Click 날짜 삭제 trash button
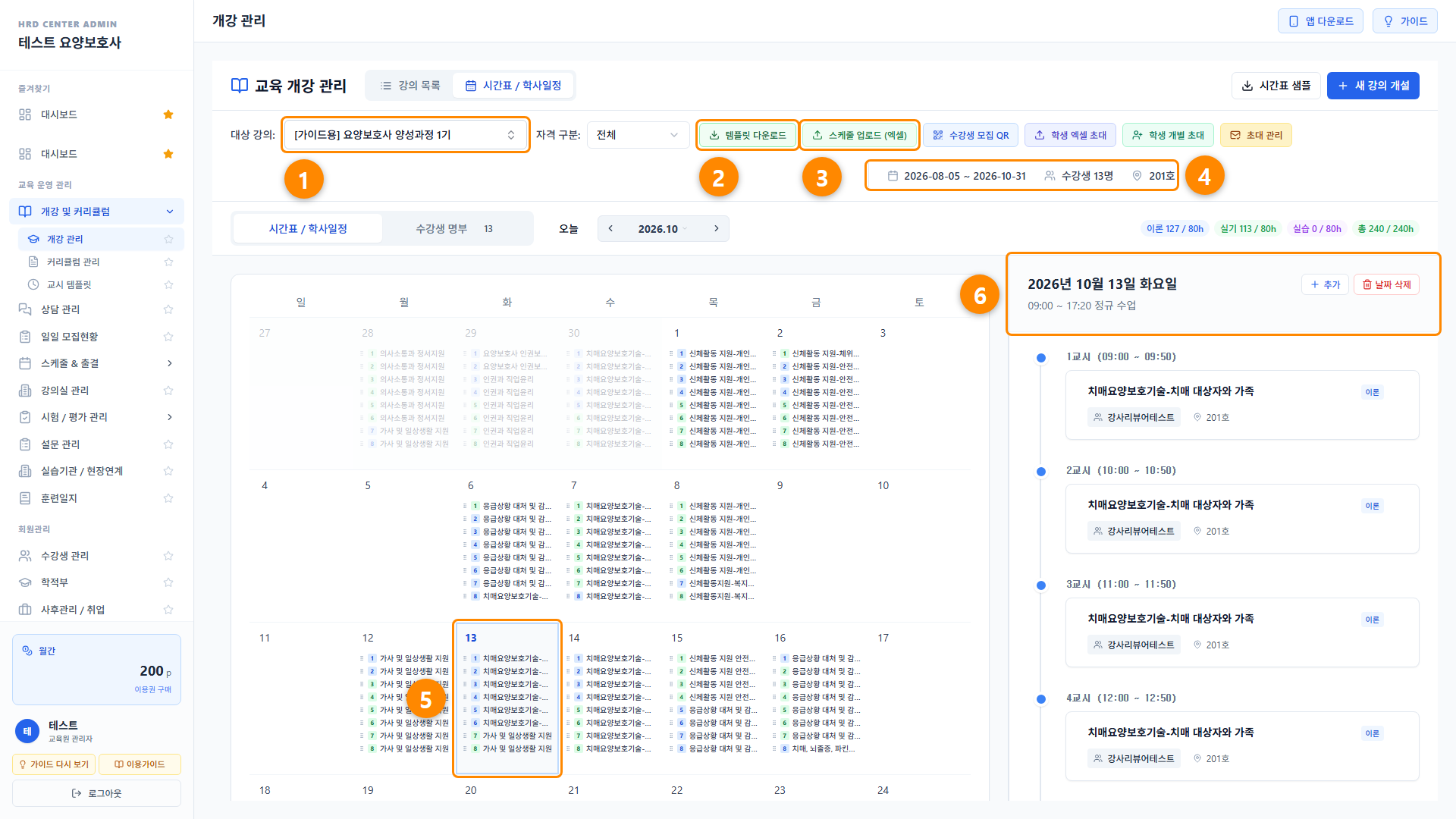The image size is (1456, 819). pyautogui.click(x=1386, y=284)
